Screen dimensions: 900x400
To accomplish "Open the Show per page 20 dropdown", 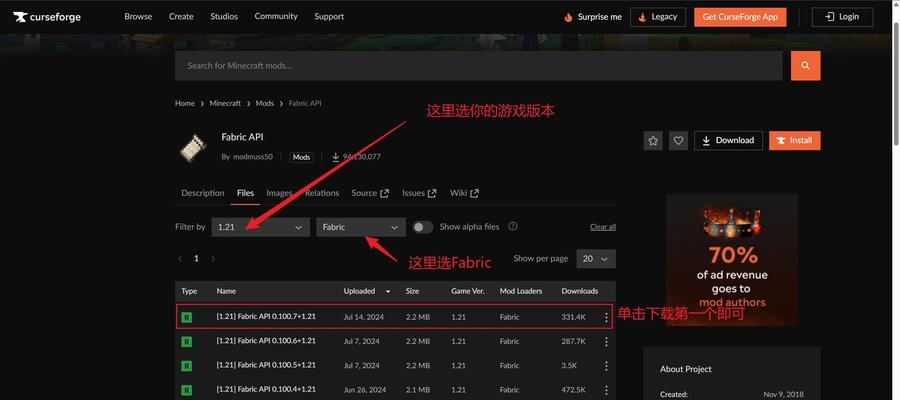I will [x=596, y=259].
